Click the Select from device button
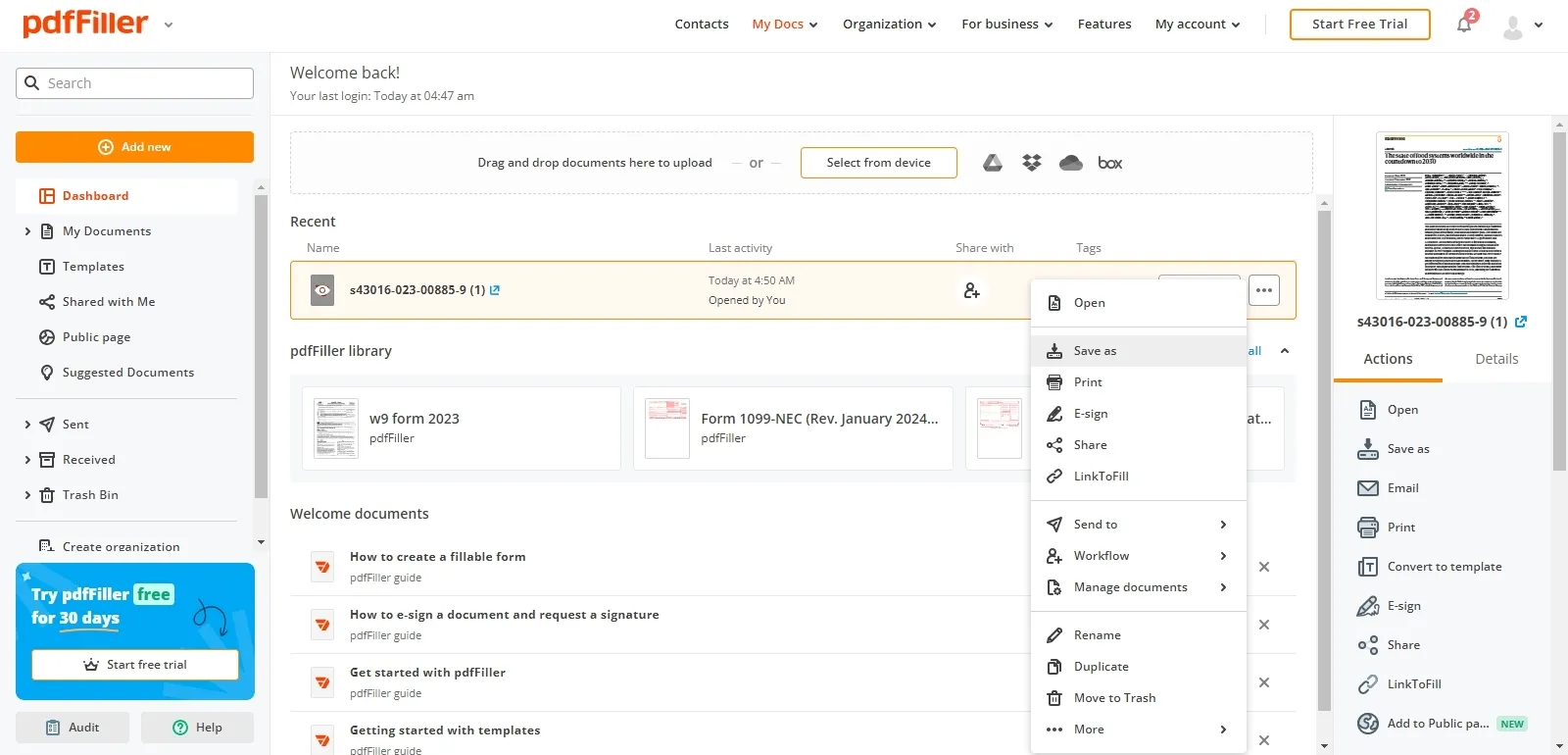Screen dimensions: 1568x755 click(878, 163)
